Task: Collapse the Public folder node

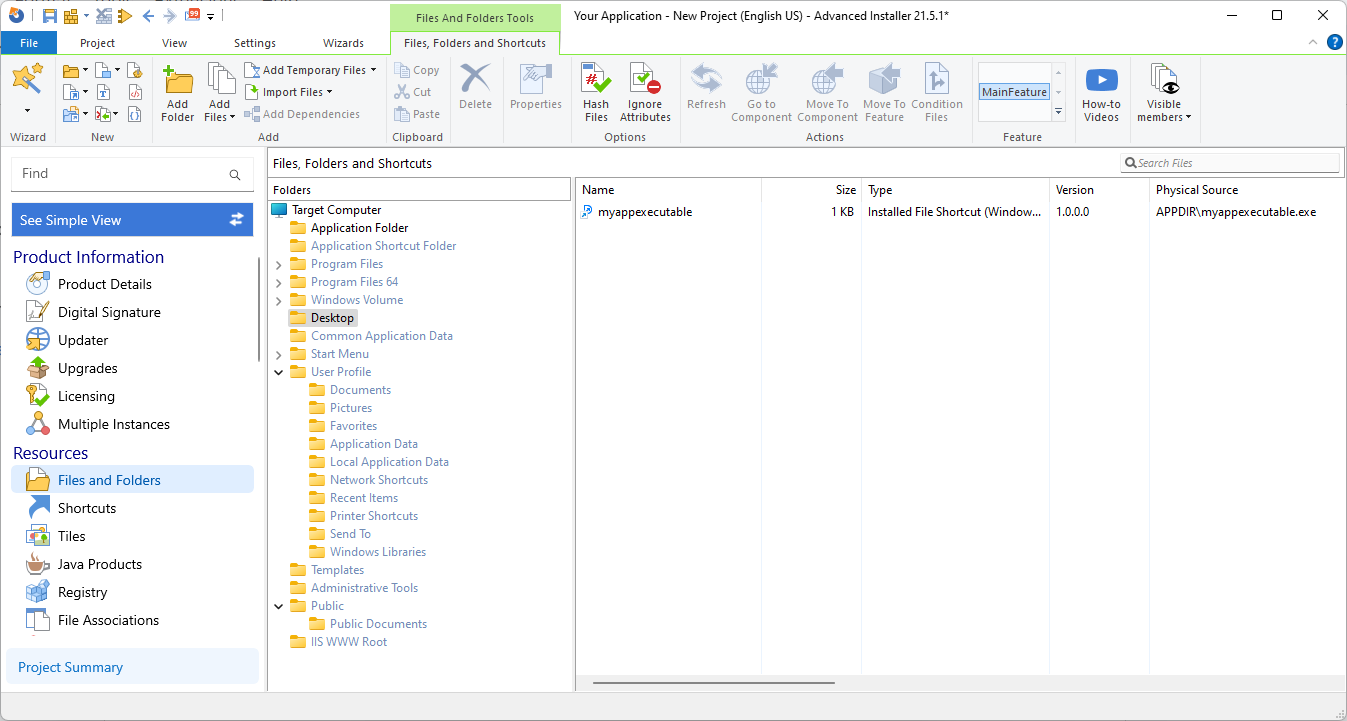Action: (278, 606)
